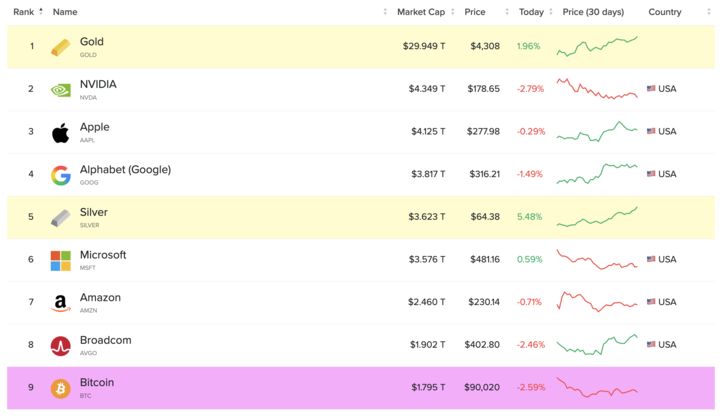
Task: Click Silver's 5.48% daily change
Action: coord(529,217)
